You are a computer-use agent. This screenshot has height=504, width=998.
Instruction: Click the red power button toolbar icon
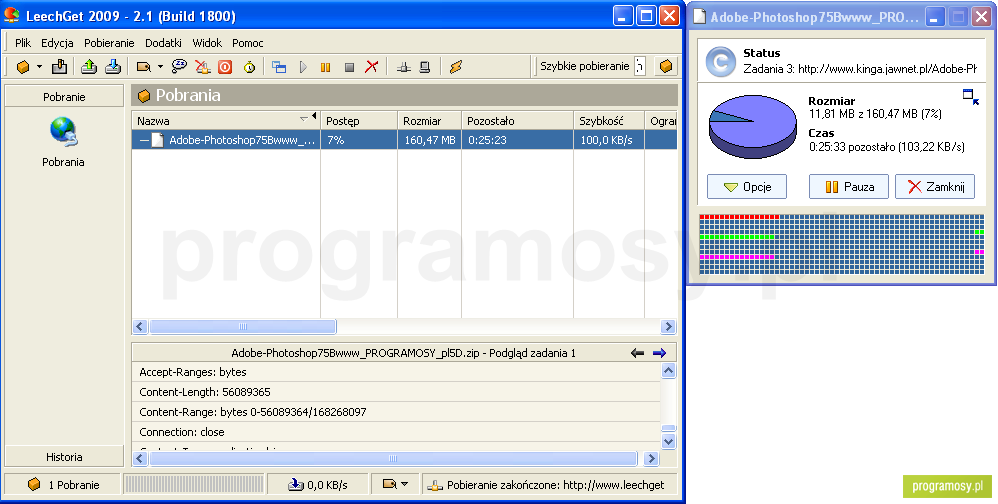coord(225,66)
